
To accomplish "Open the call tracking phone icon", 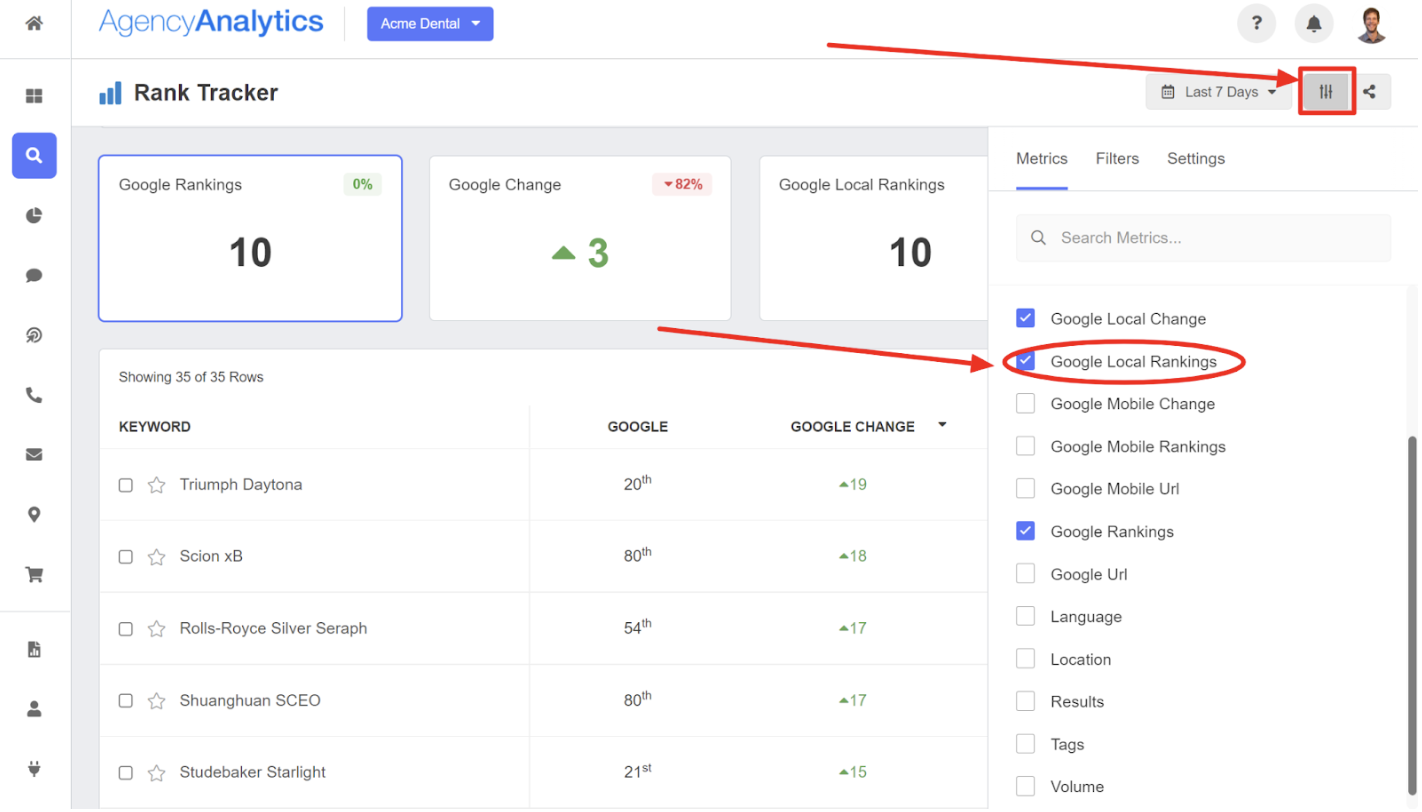I will pyautogui.click(x=34, y=395).
